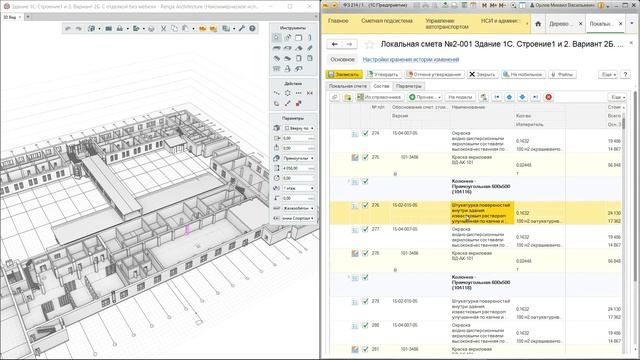This screenshot has height=360, width=640.
Task: Click the Redo arrow in Renga toolbar
Action: pos(78,29)
